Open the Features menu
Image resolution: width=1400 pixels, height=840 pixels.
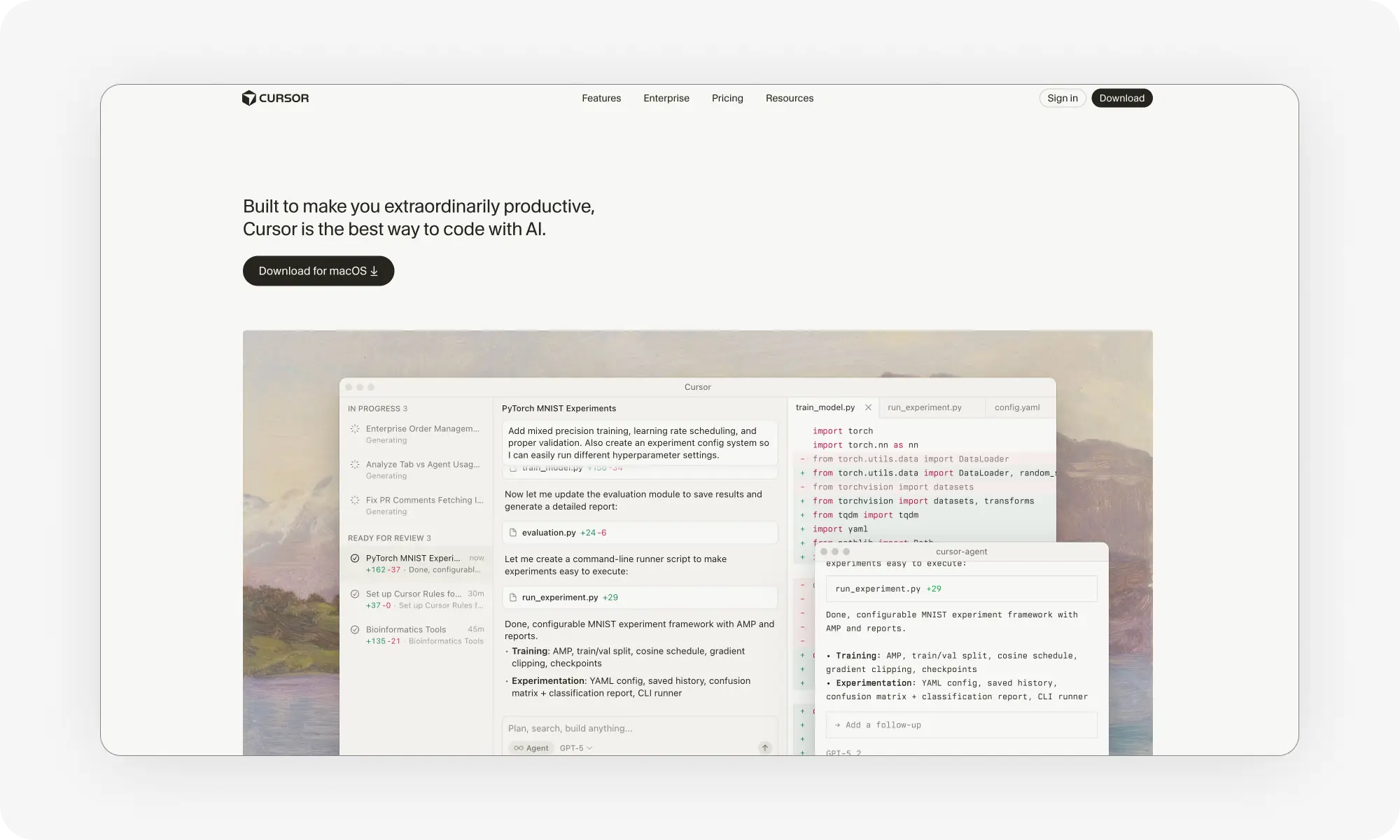[601, 98]
